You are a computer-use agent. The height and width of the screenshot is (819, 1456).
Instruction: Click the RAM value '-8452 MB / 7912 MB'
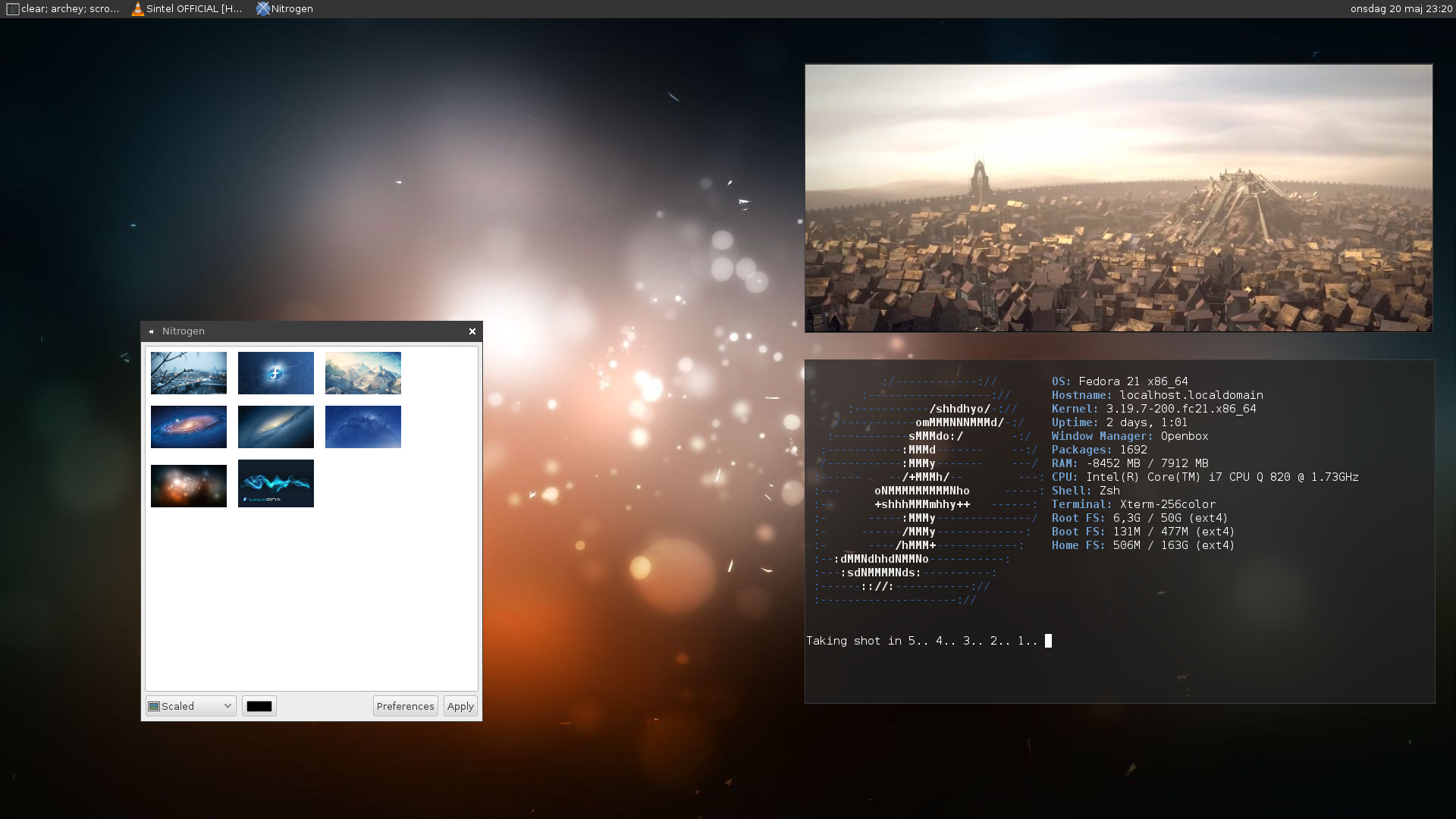[x=1147, y=463]
